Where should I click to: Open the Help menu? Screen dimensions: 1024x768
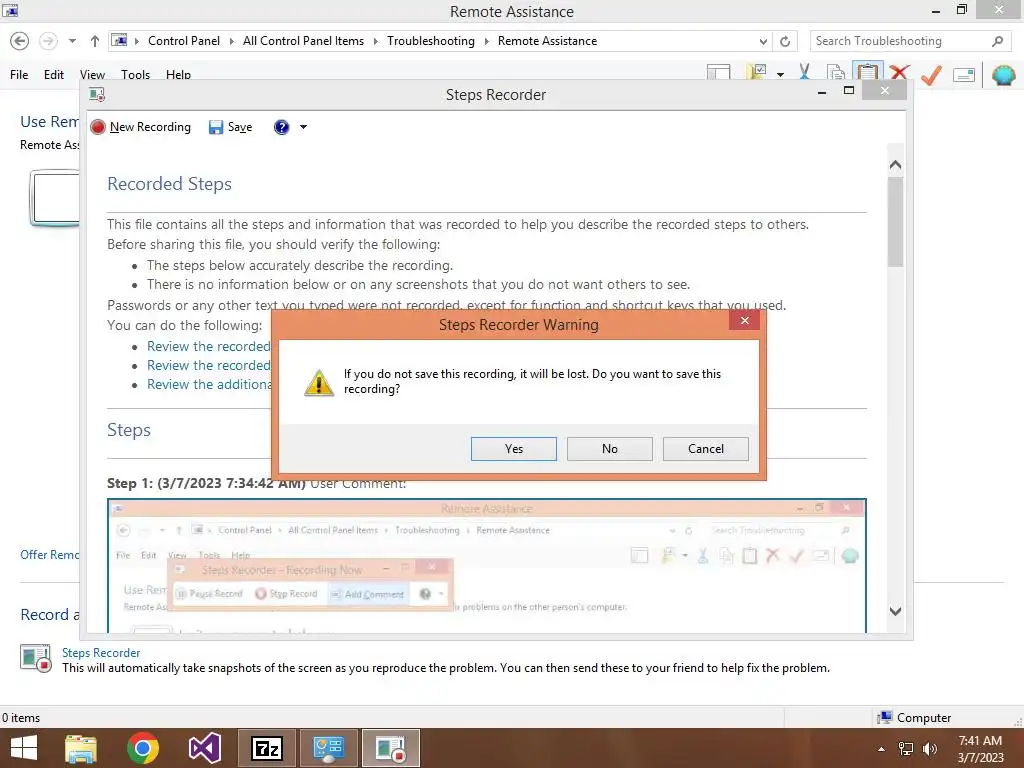tap(178, 74)
